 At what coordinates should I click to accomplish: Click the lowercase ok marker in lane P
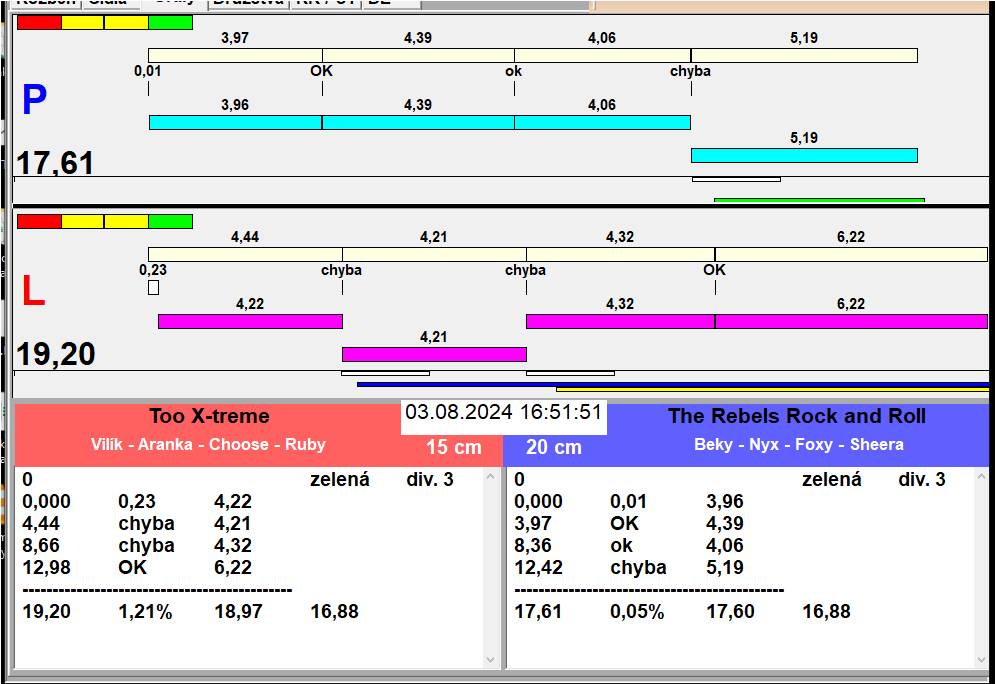point(513,71)
